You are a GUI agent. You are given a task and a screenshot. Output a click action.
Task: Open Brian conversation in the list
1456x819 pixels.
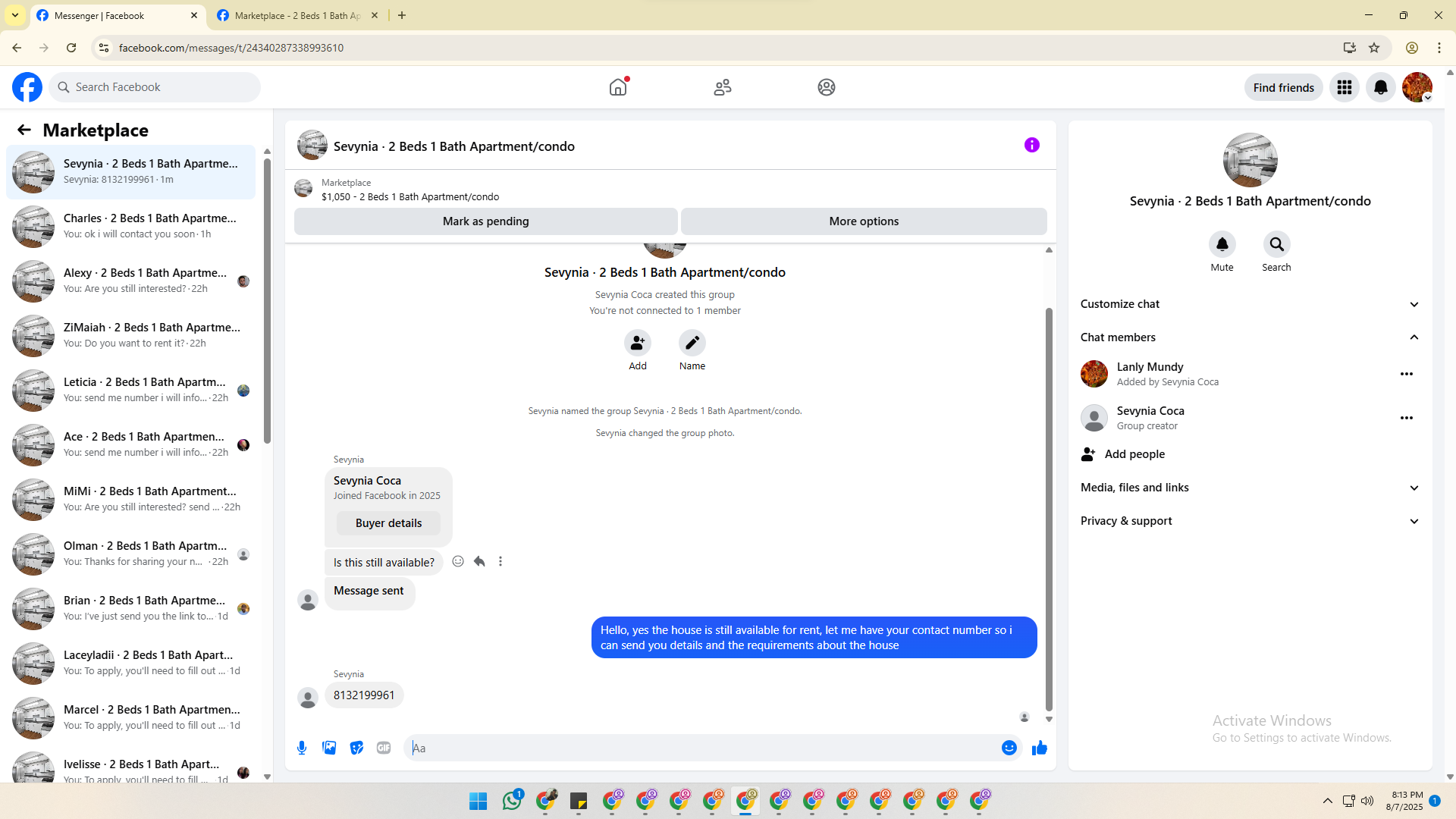click(x=131, y=609)
